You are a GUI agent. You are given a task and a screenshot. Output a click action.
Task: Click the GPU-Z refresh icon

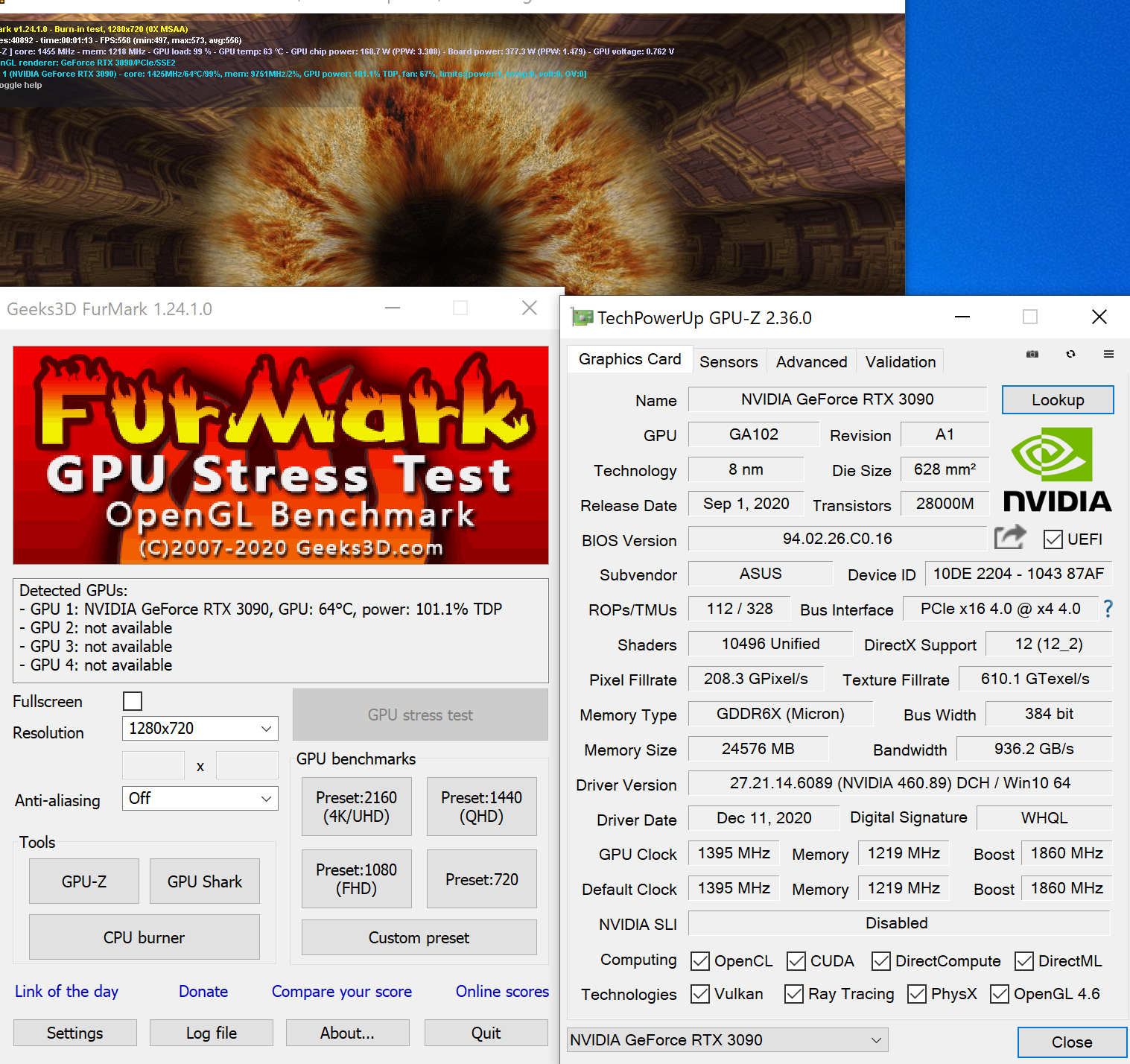(x=1070, y=354)
